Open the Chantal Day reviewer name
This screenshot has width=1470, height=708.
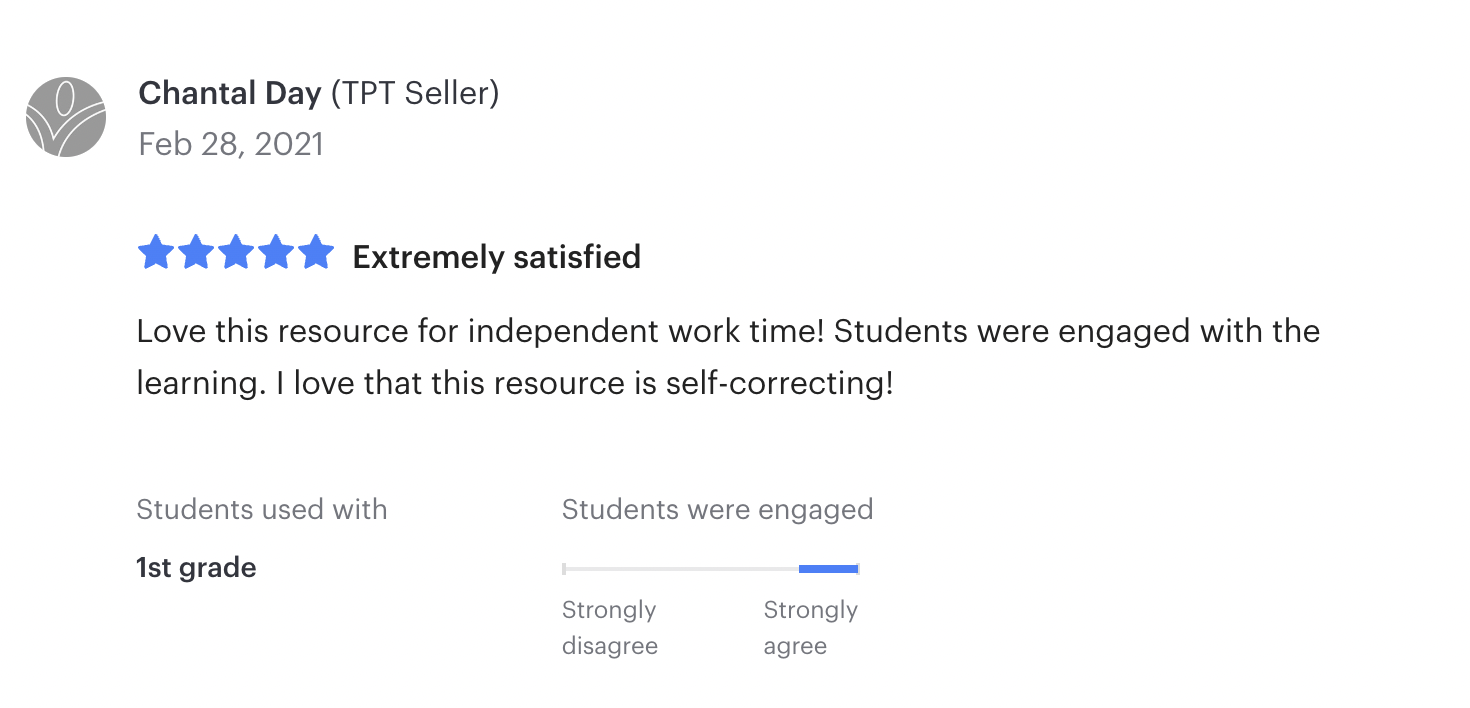pyautogui.click(x=229, y=93)
